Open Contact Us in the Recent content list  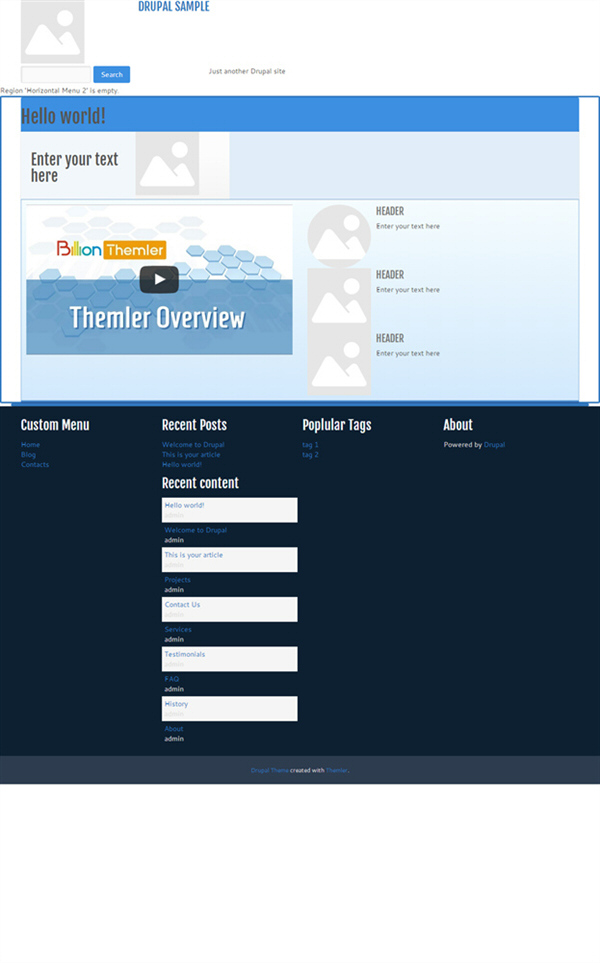click(182, 605)
